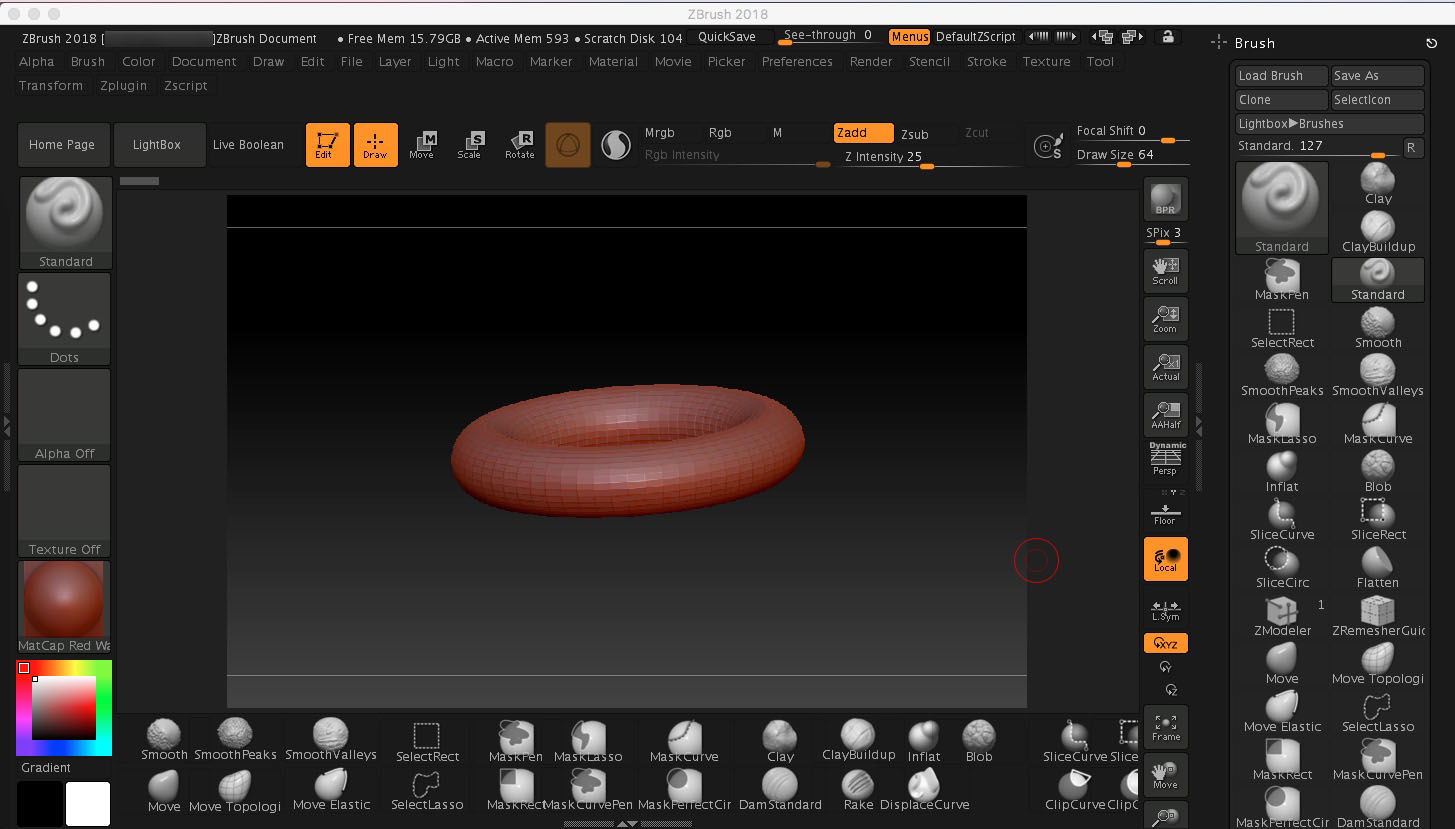
Task: Click the QuickSave button
Action: pyautogui.click(x=729, y=36)
